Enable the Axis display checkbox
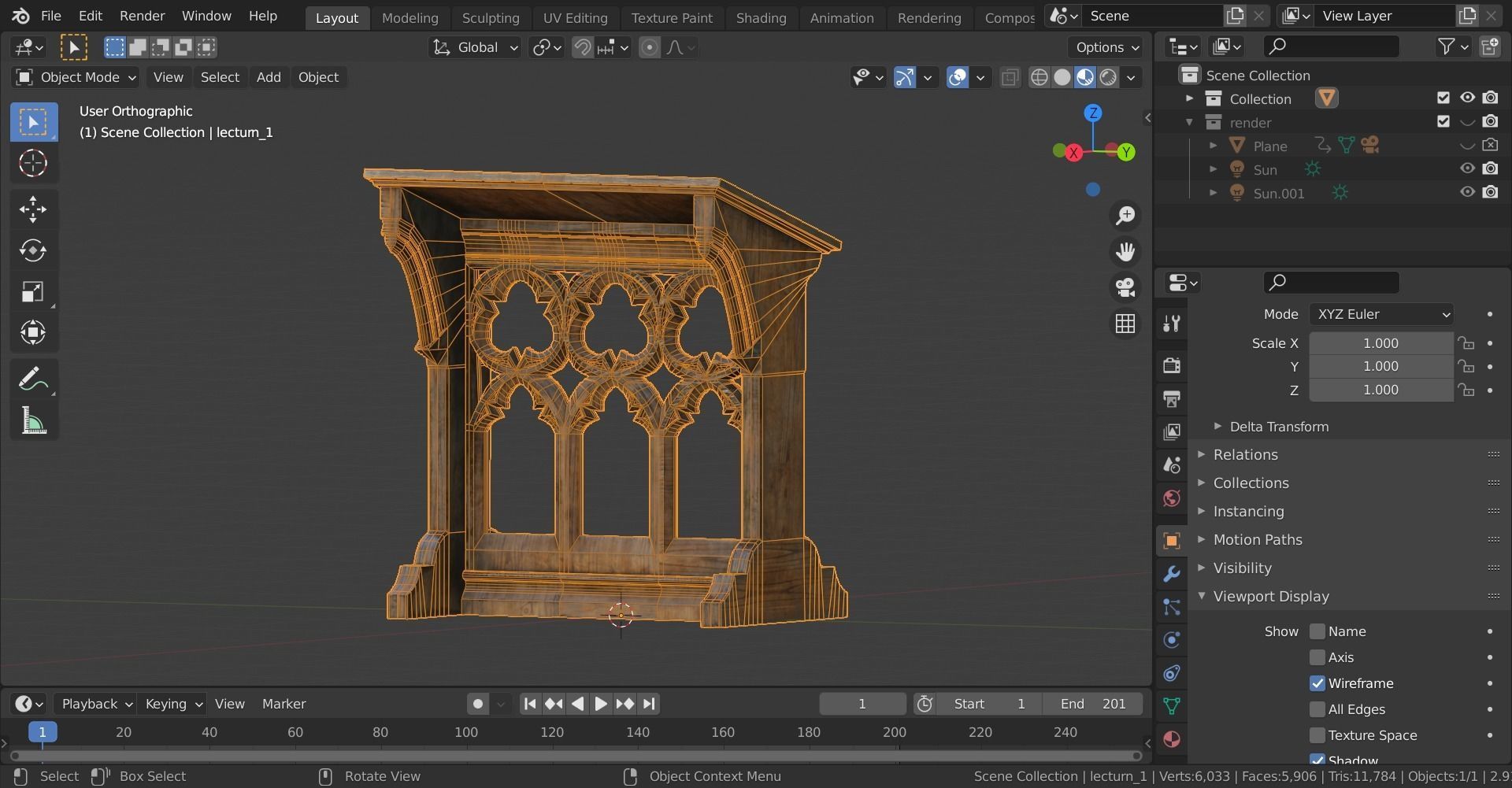This screenshot has height=788, width=1512. coord(1317,657)
